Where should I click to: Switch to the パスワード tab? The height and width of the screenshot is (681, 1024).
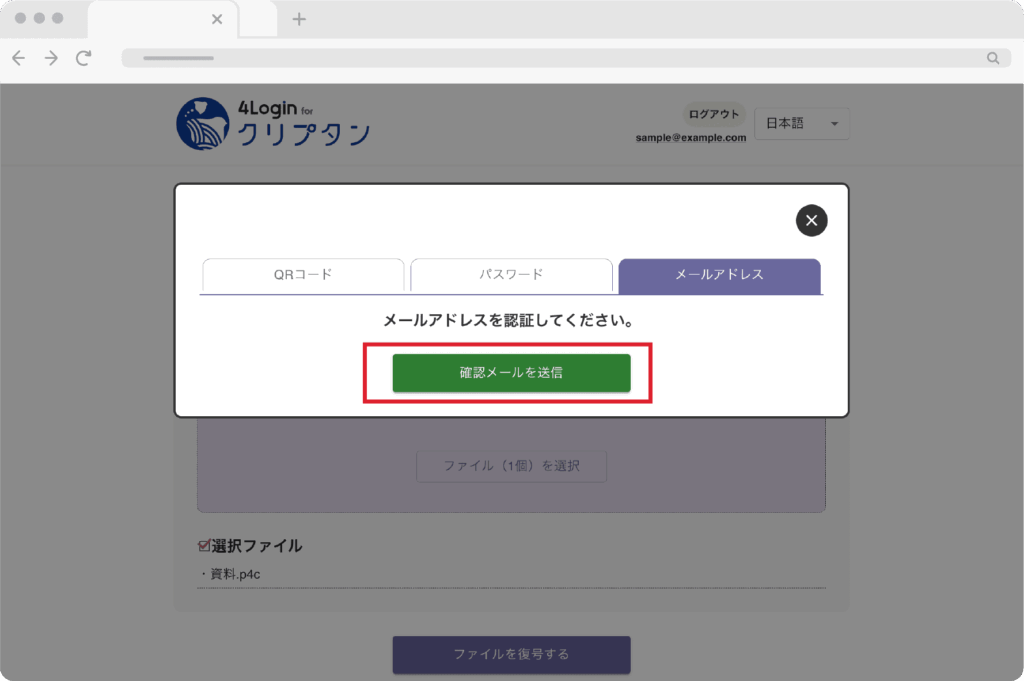click(x=510, y=275)
